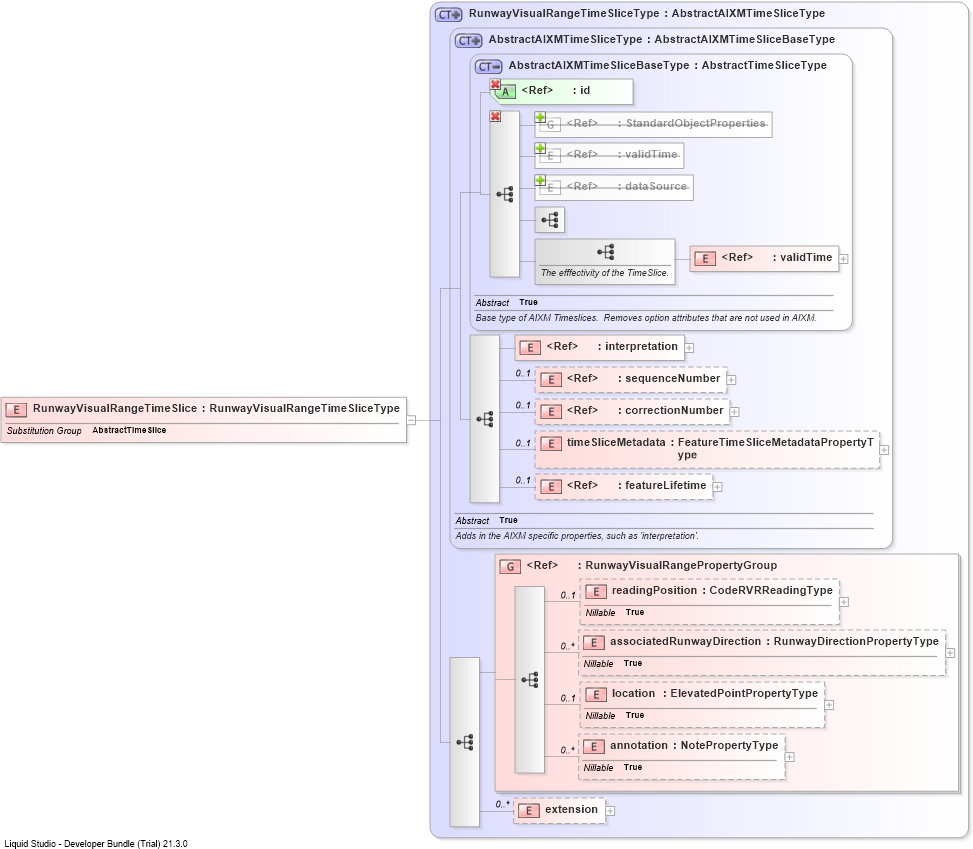Select the sequence icon in the tall base-type compositor
The height and width of the screenshot is (849, 973).
tap(504, 194)
